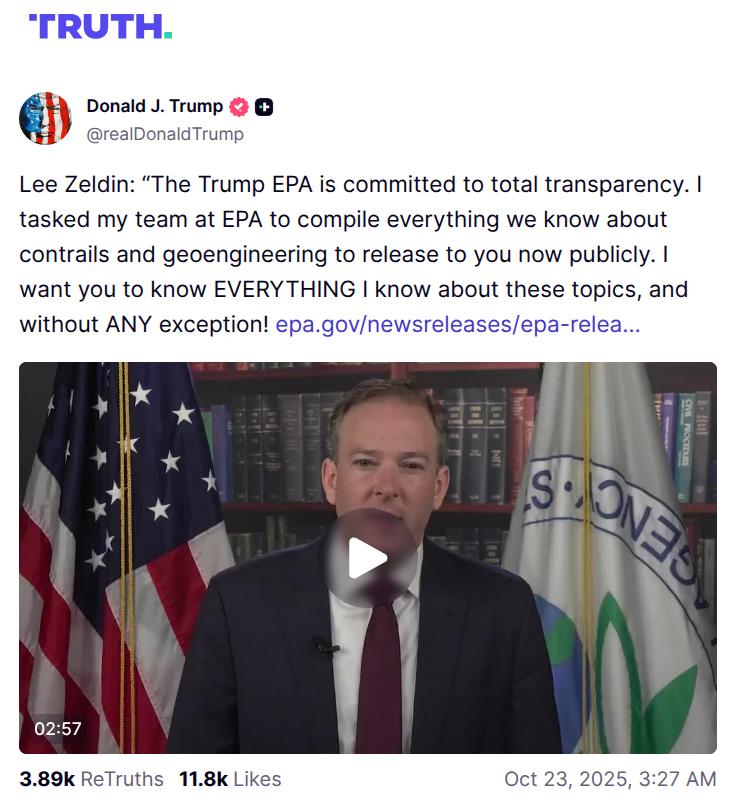Click the red verified checkmark badge
Image resolution: width=736 pixels, height=805 pixels.
tap(240, 107)
